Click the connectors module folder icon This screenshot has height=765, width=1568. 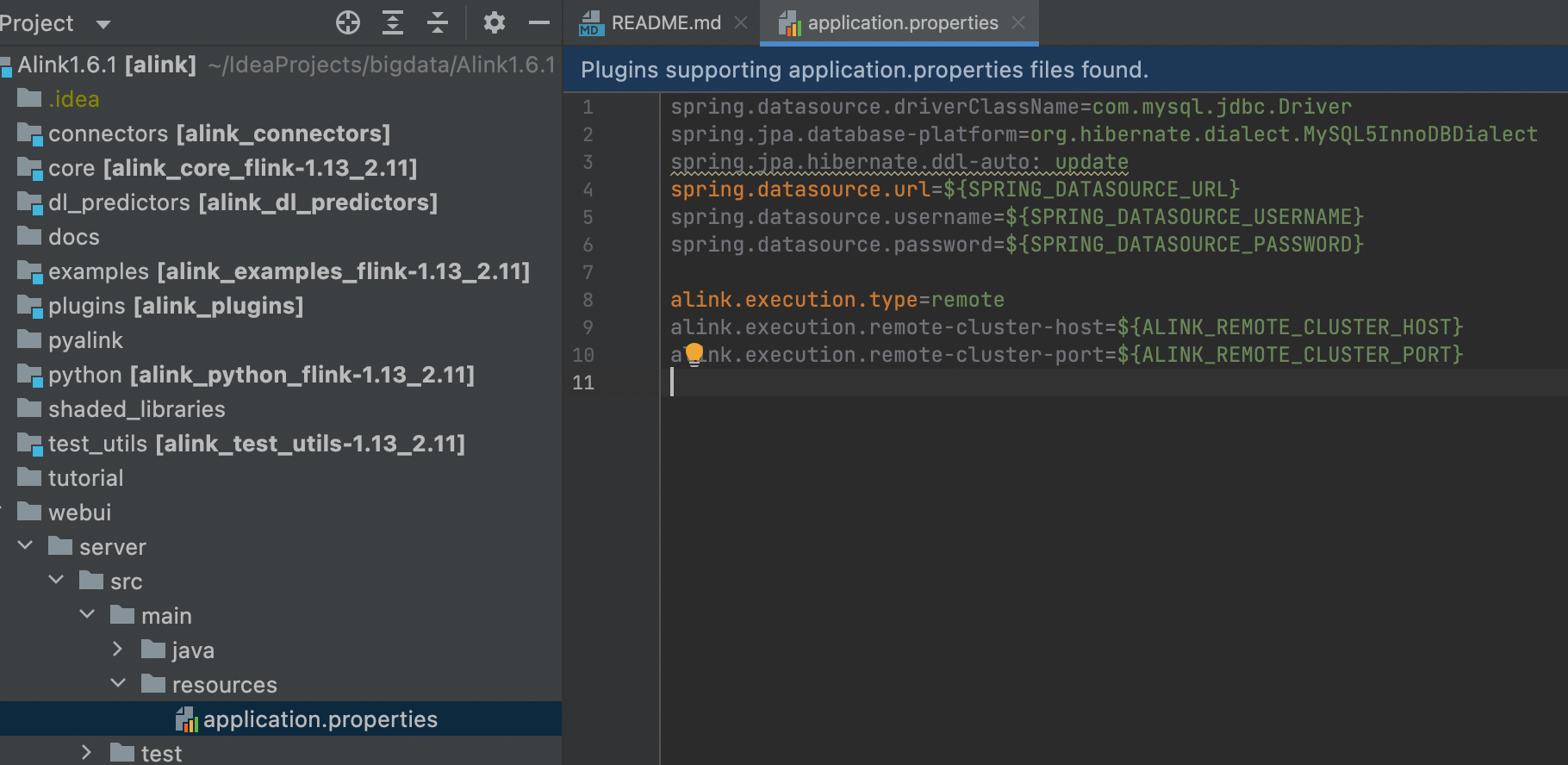click(x=30, y=134)
